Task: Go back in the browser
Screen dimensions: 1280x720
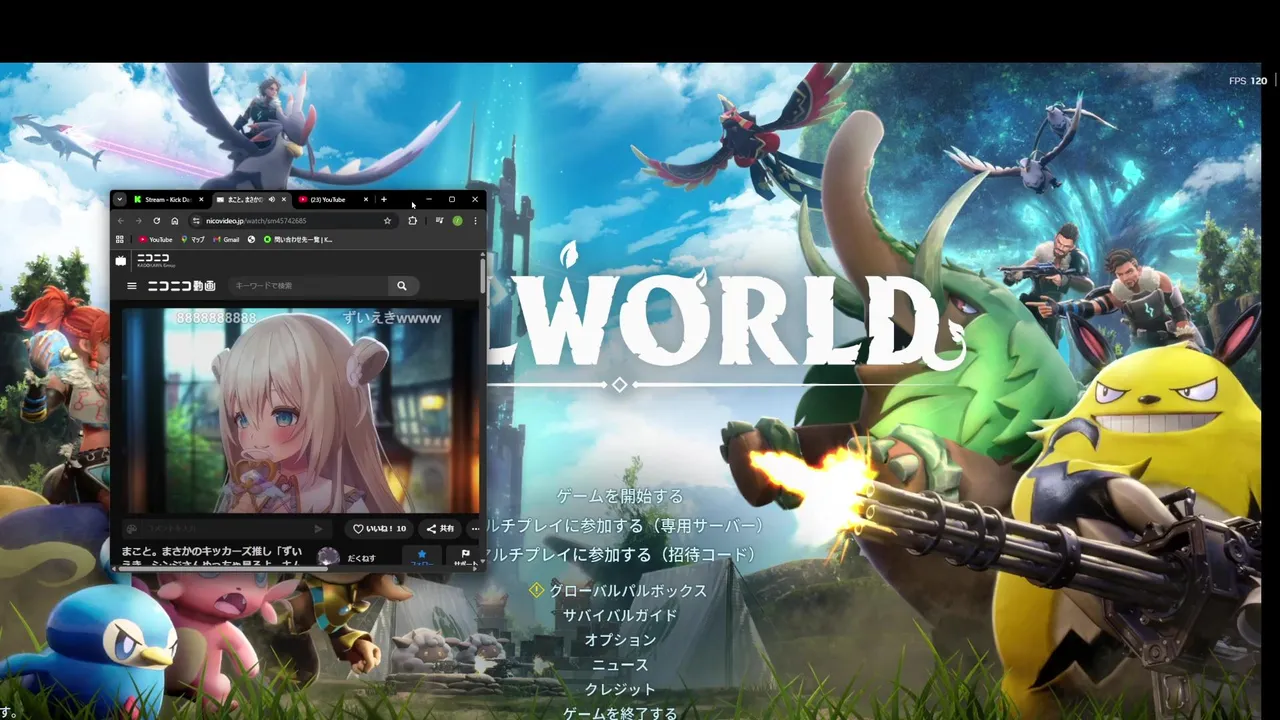Action: coord(121,221)
